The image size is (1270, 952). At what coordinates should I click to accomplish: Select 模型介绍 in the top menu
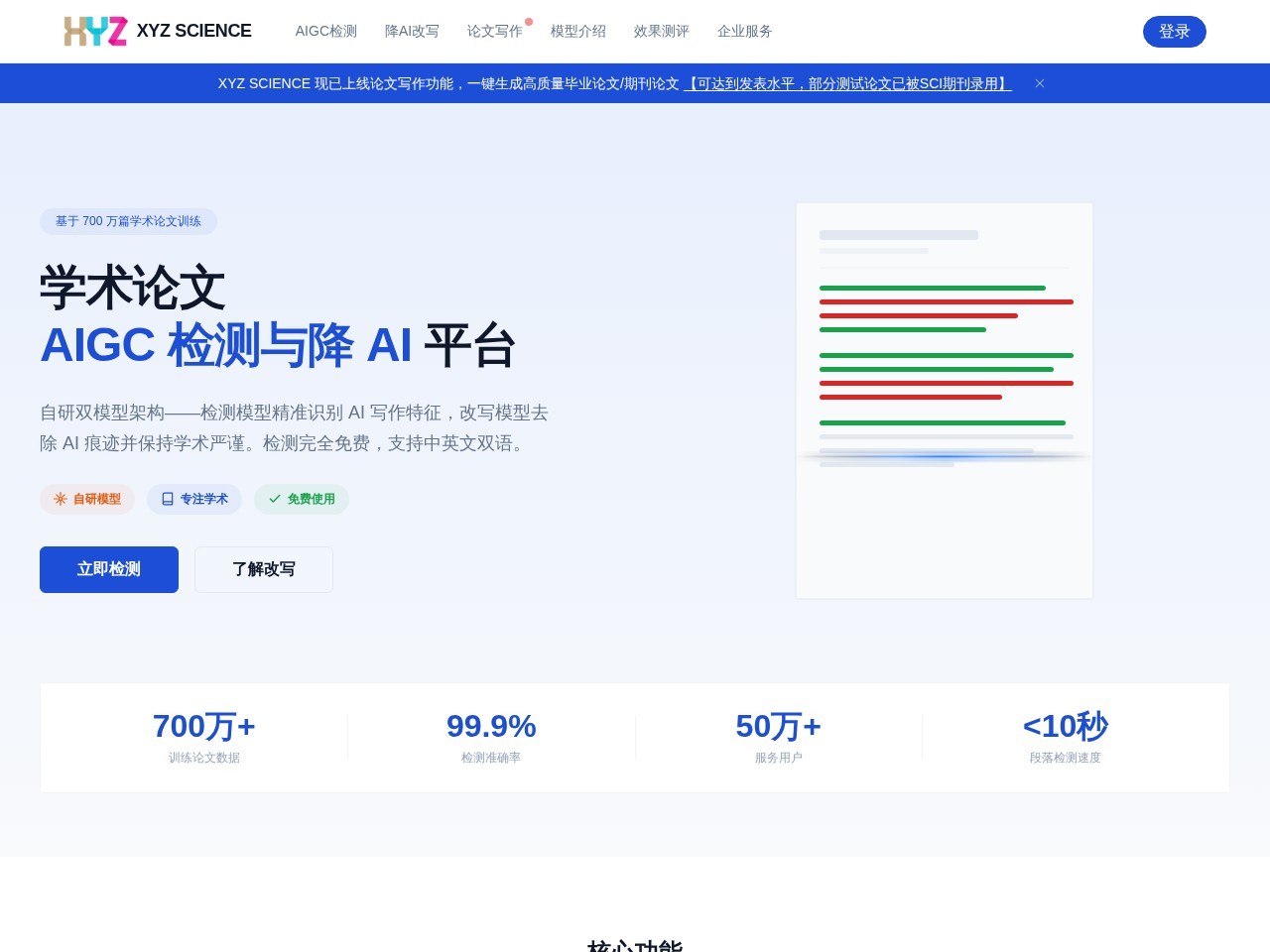click(x=578, y=32)
